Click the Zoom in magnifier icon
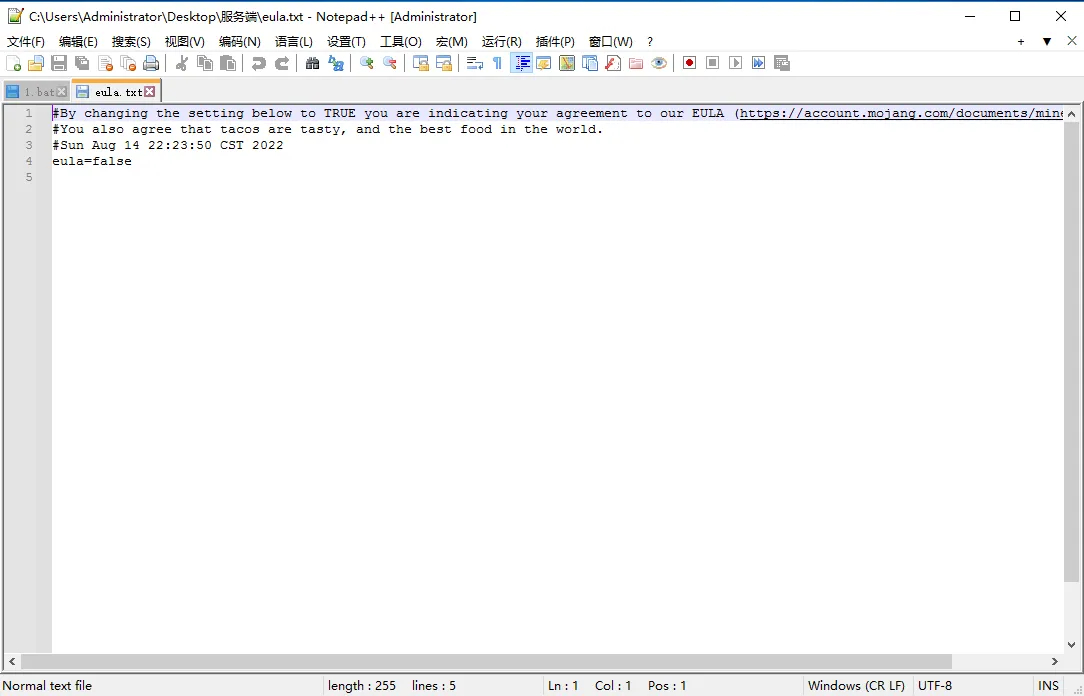This screenshot has height=696, width=1084. 367,63
